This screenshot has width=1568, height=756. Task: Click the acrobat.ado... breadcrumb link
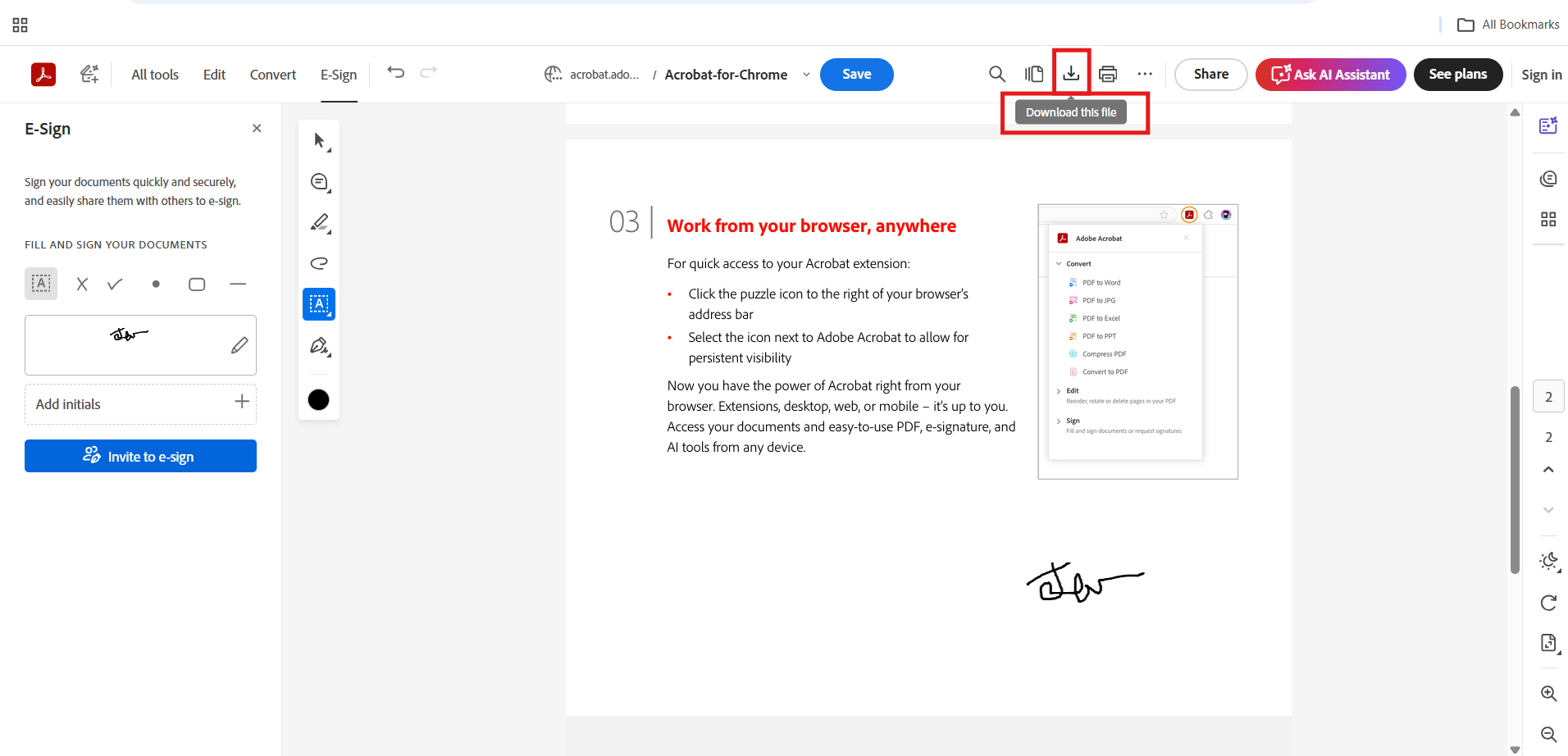pyautogui.click(x=604, y=75)
